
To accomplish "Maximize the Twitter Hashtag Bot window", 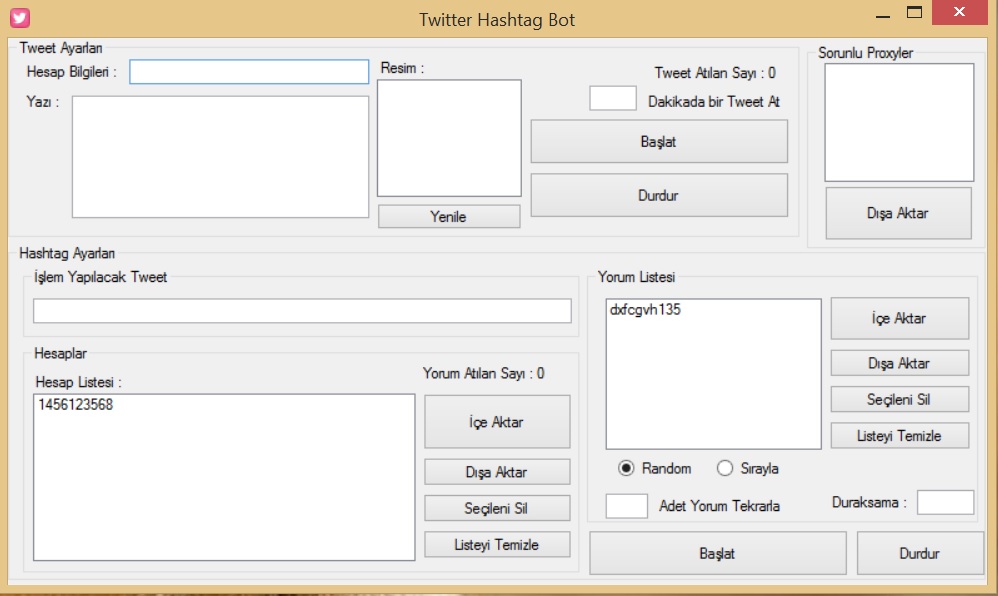I will coord(915,13).
